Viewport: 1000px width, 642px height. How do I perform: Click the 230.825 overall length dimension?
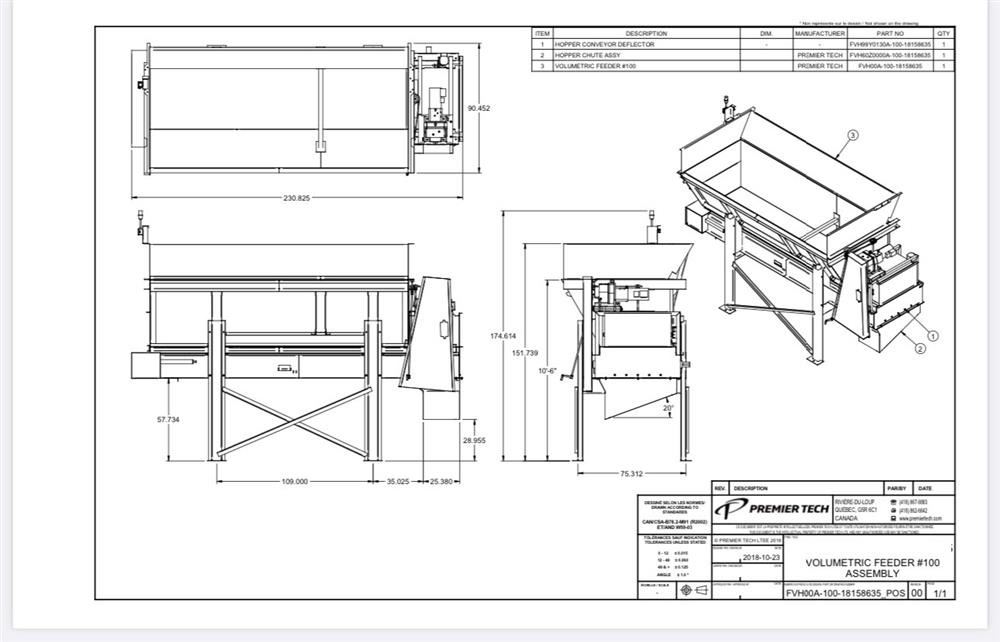[298, 198]
